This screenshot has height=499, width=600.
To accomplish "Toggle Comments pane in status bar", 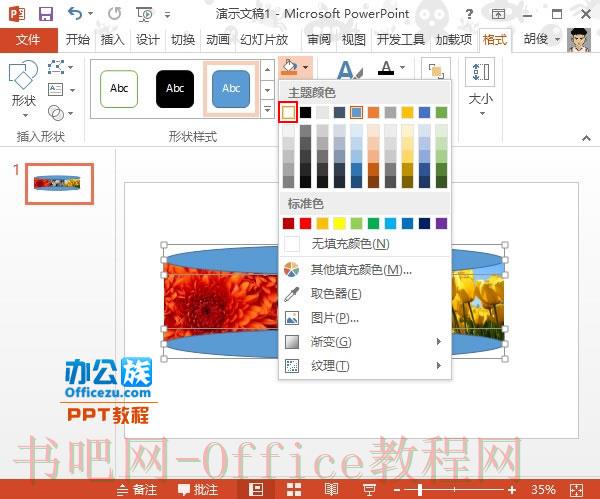I will click(198, 489).
